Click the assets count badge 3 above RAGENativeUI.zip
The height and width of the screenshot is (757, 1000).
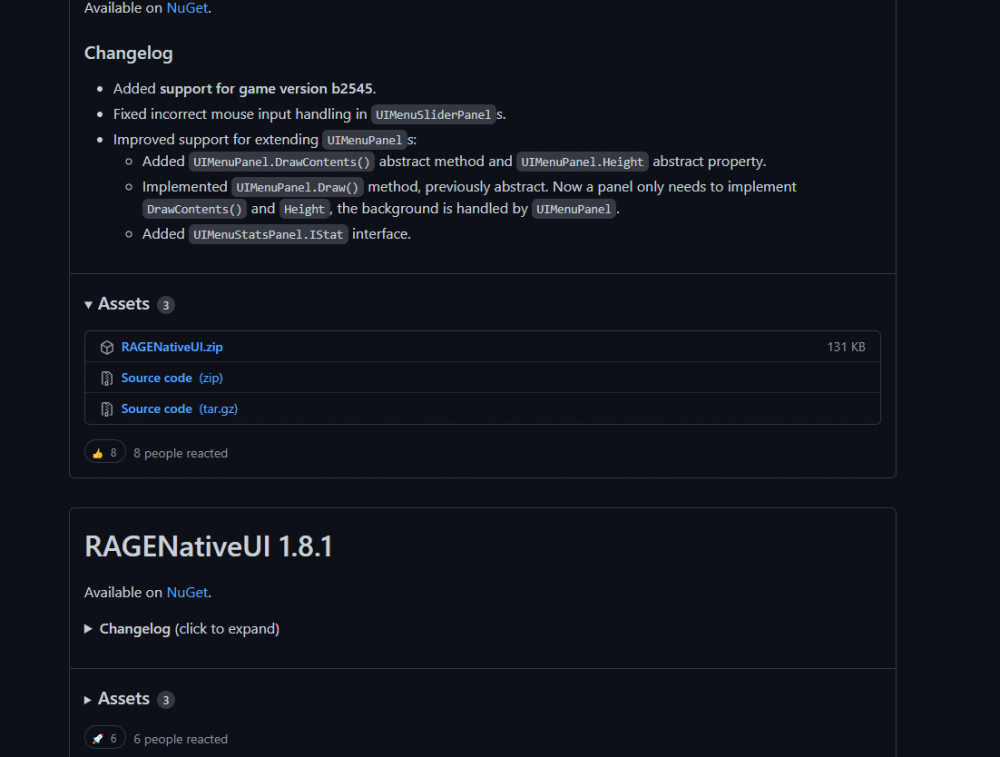click(166, 305)
